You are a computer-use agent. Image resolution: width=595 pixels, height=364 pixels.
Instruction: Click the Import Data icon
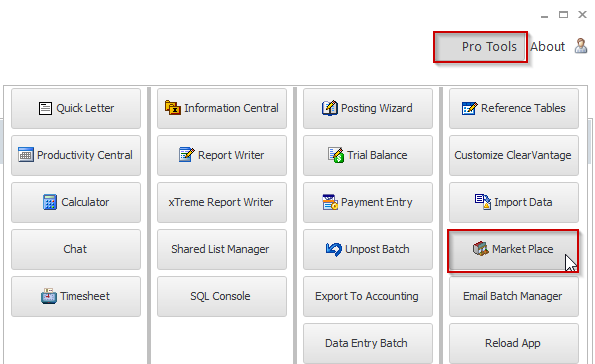pos(483,202)
